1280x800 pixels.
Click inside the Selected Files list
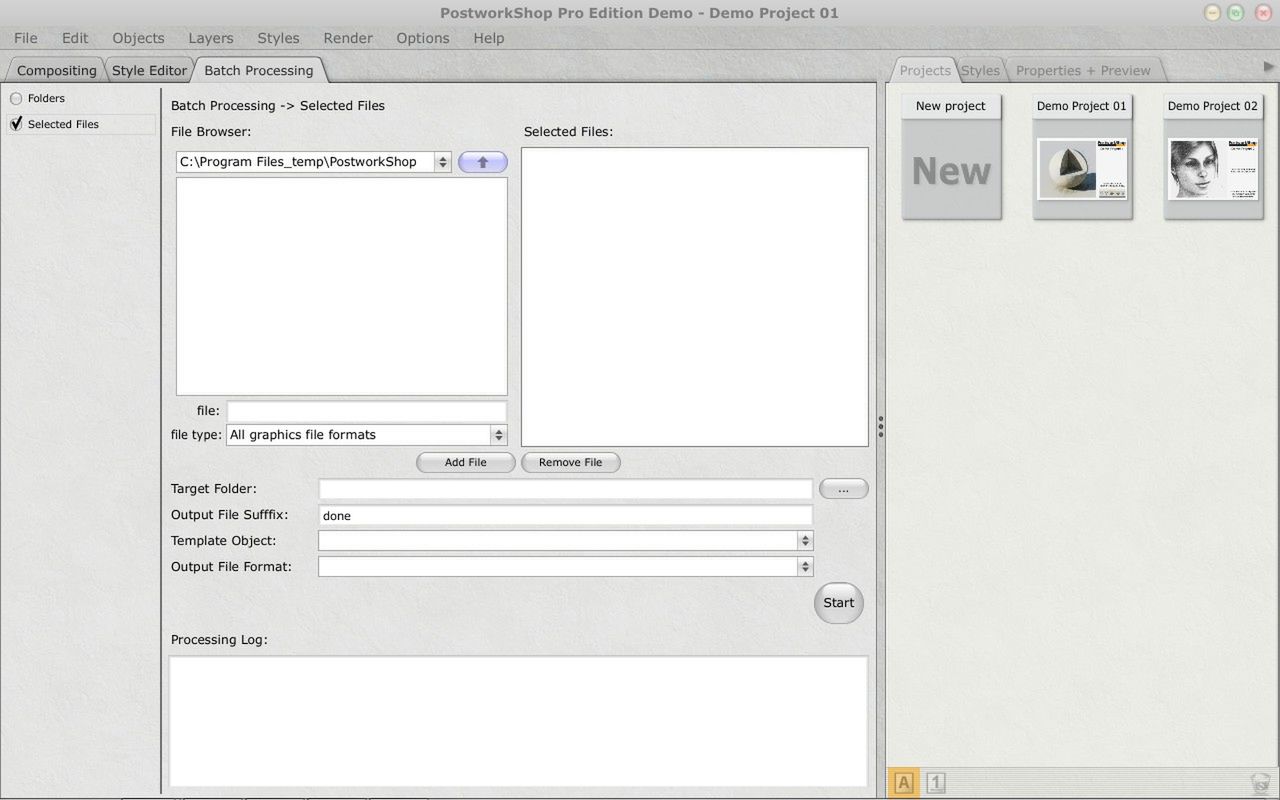tap(695, 297)
